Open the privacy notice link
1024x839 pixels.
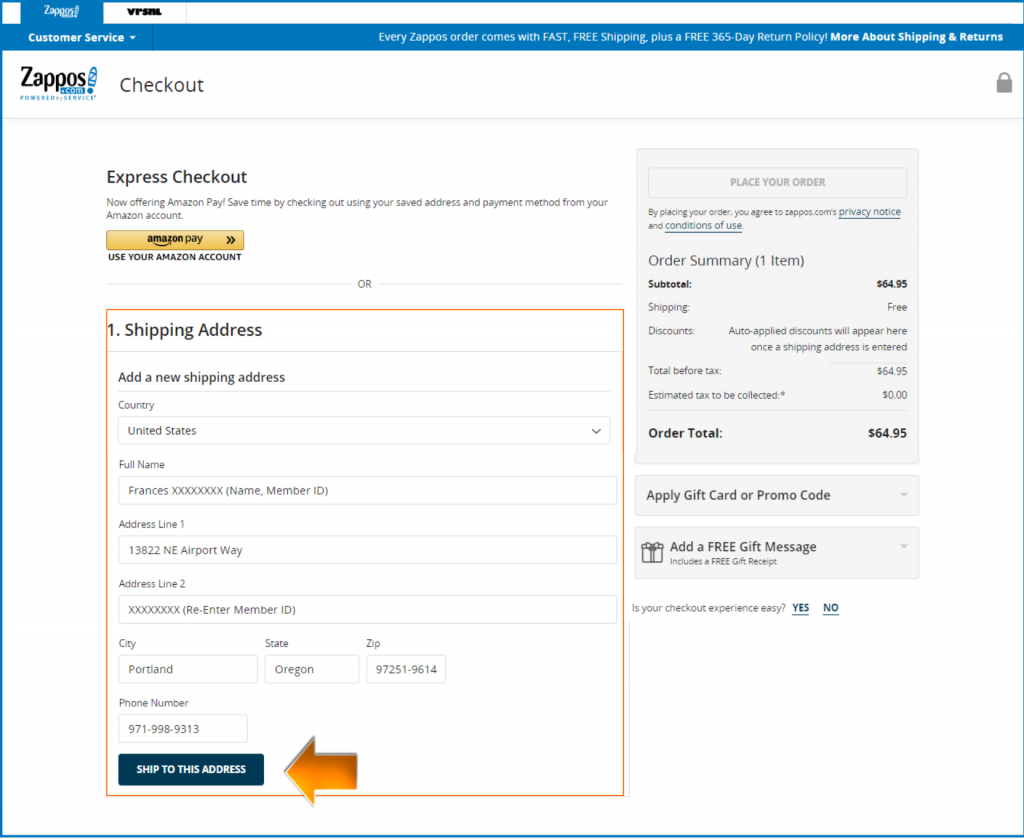click(x=869, y=212)
